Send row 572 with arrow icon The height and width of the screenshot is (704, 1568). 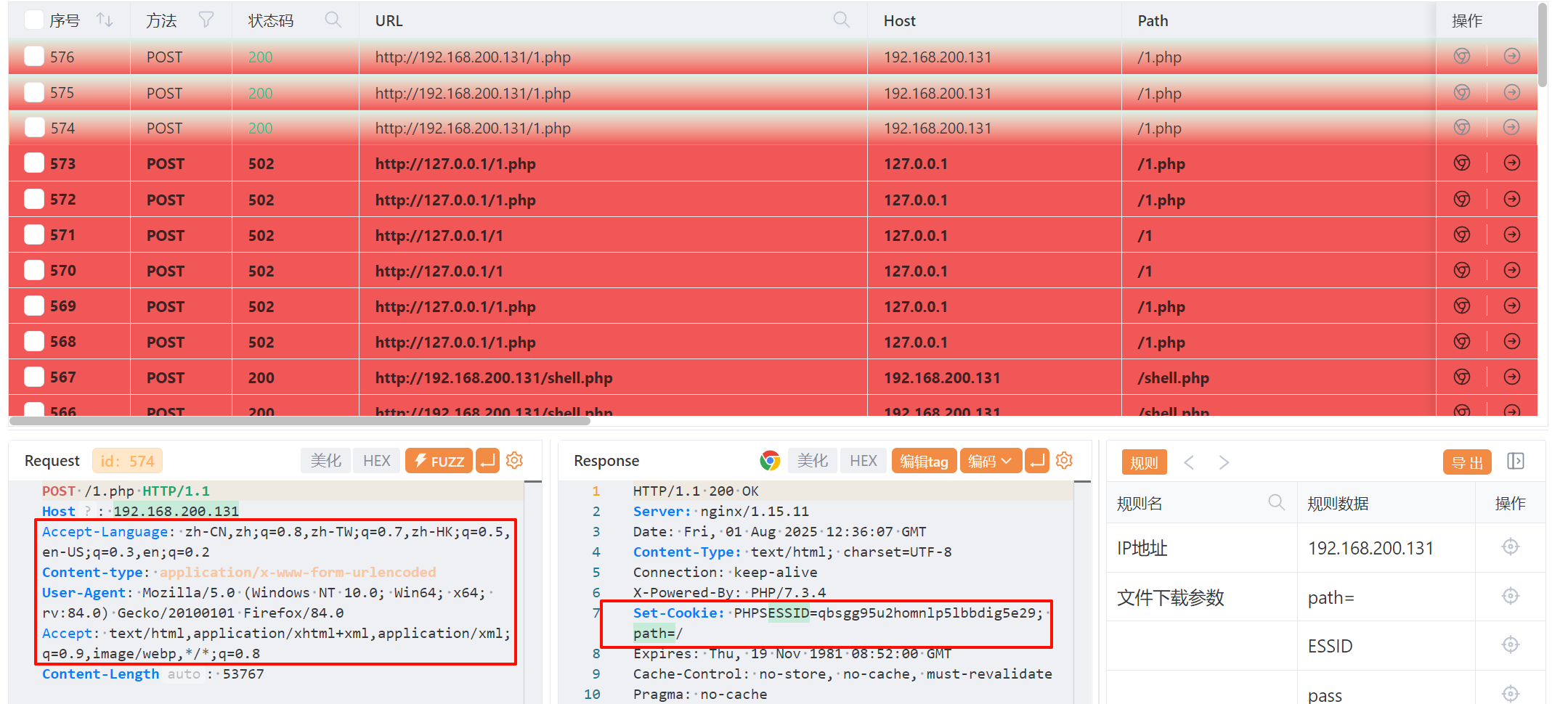1512,199
